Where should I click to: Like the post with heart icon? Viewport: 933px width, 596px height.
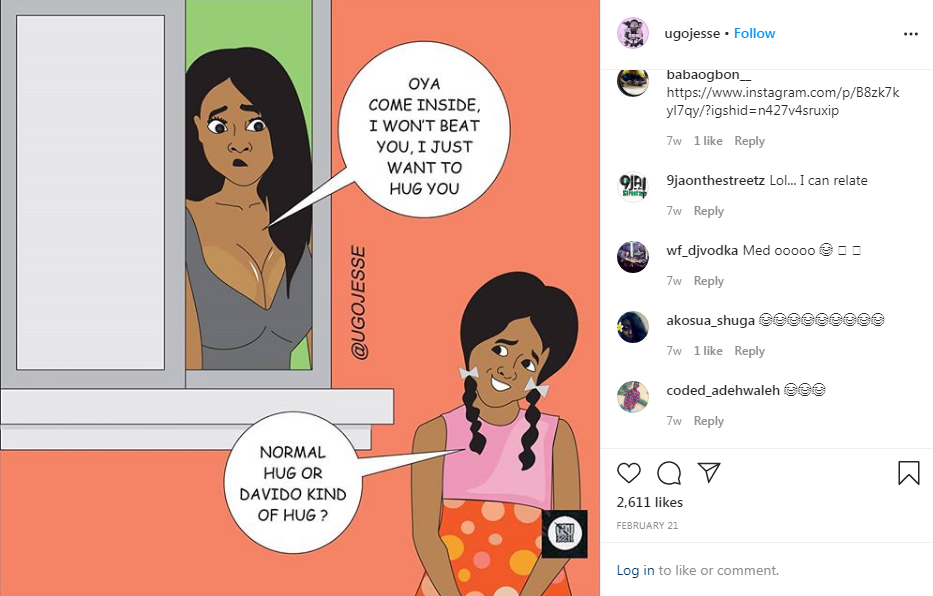[x=628, y=473]
